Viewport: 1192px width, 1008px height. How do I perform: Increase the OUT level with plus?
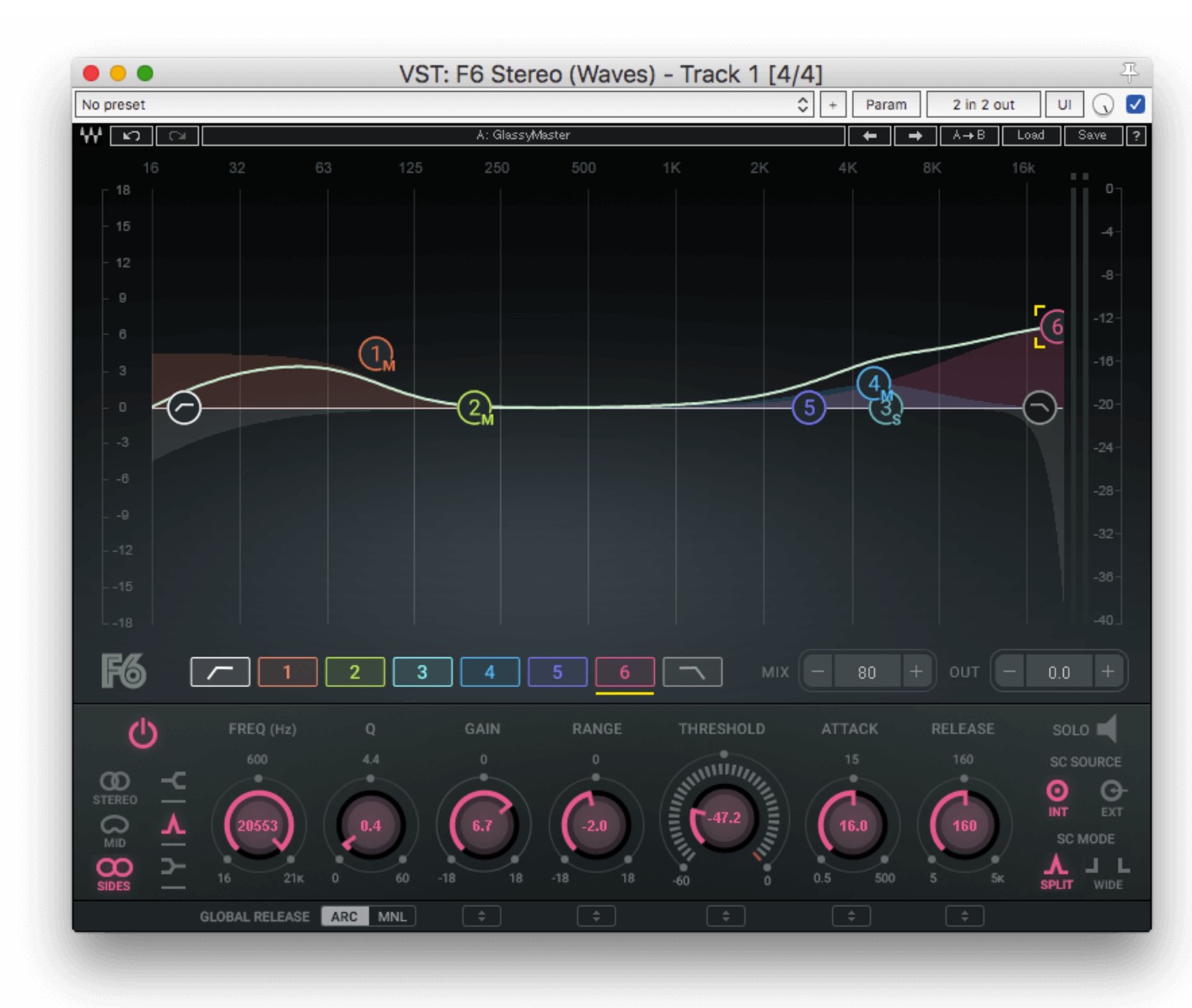1108,672
